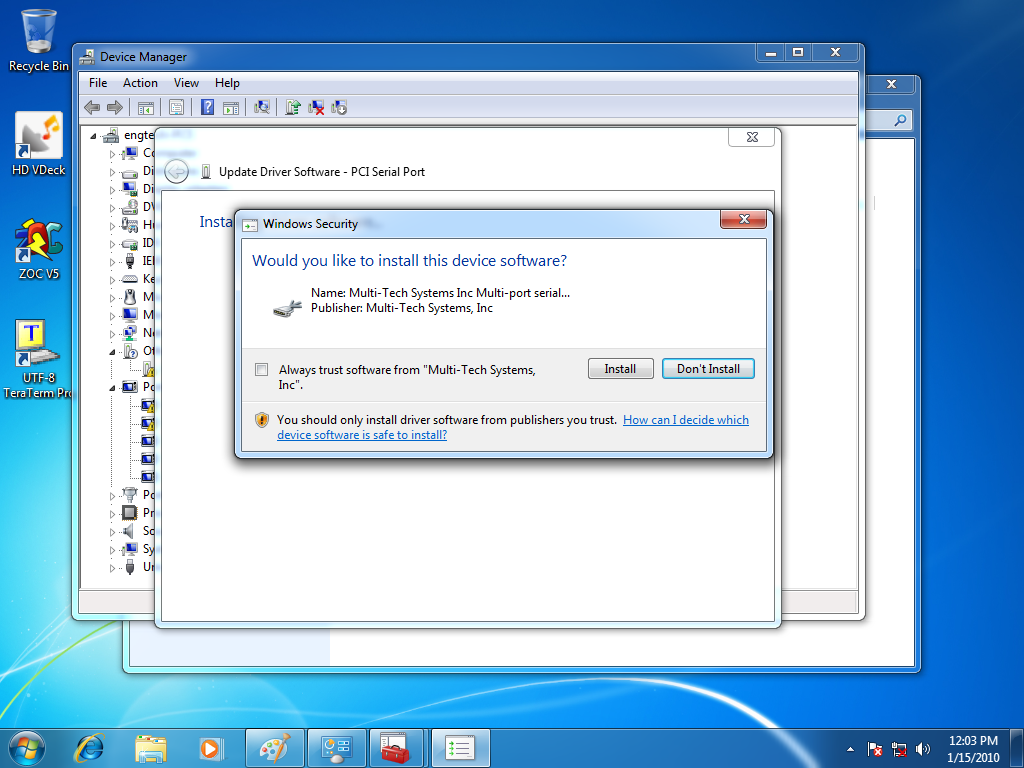Image resolution: width=1024 pixels, height=768 pixels.
Task: Click the Windows Start orb
Action: pyautogui.click(x=26, y=747)
